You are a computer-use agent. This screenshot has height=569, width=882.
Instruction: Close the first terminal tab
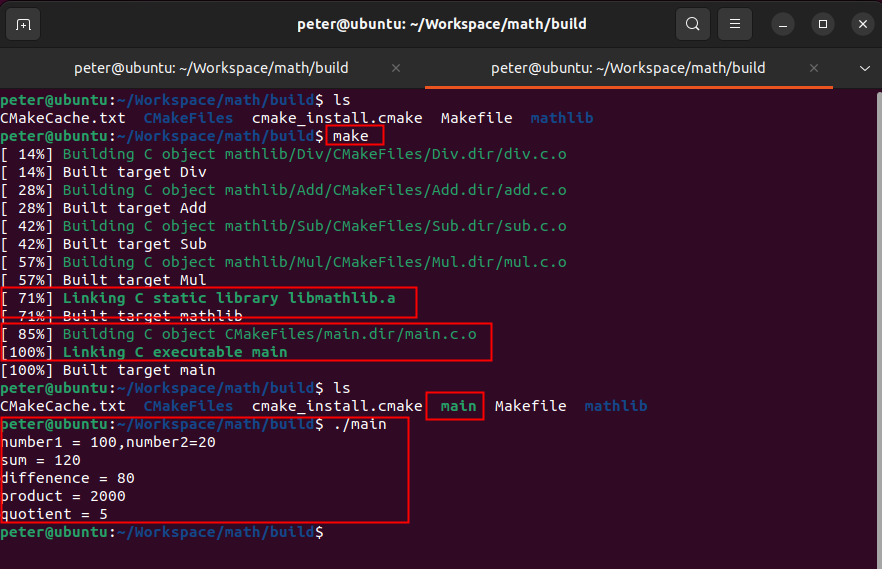[396, 68]
